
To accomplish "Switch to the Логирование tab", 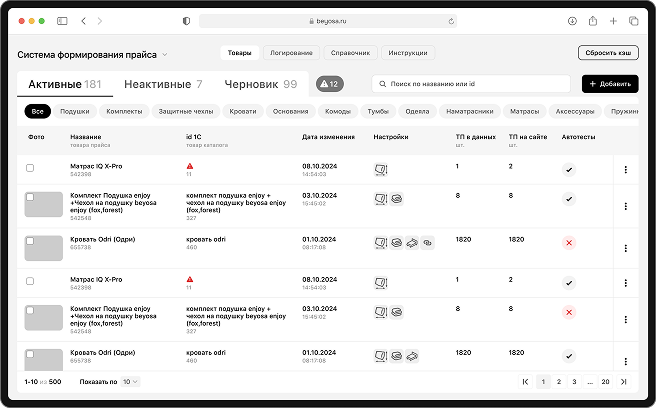I will (x=291, y=53).
